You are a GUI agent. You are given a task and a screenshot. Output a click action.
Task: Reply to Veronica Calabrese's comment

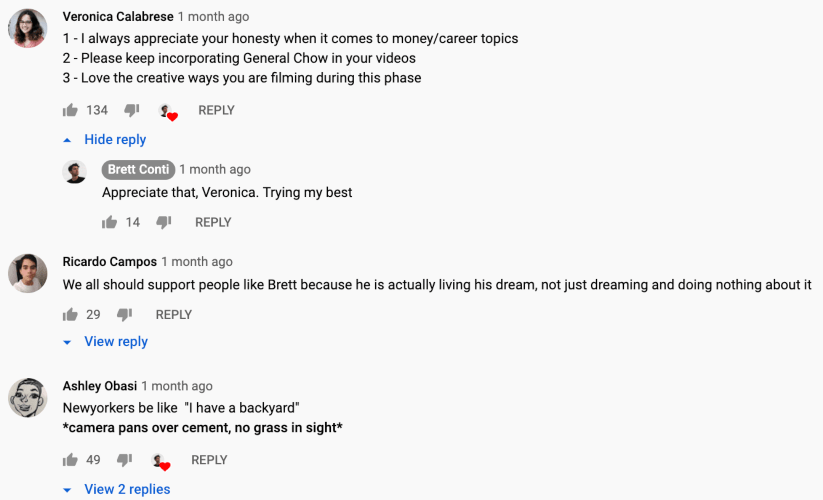click(x=216, y=110)
